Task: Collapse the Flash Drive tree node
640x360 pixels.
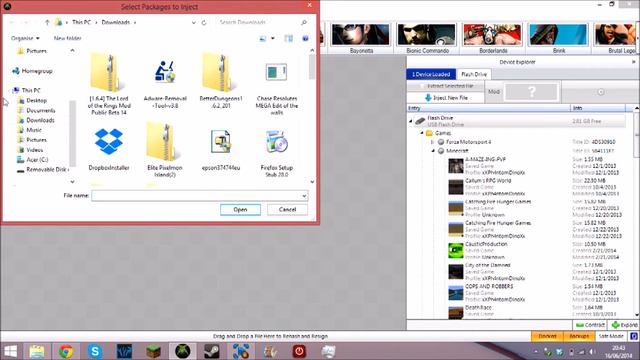Action: tap(411, 121)
